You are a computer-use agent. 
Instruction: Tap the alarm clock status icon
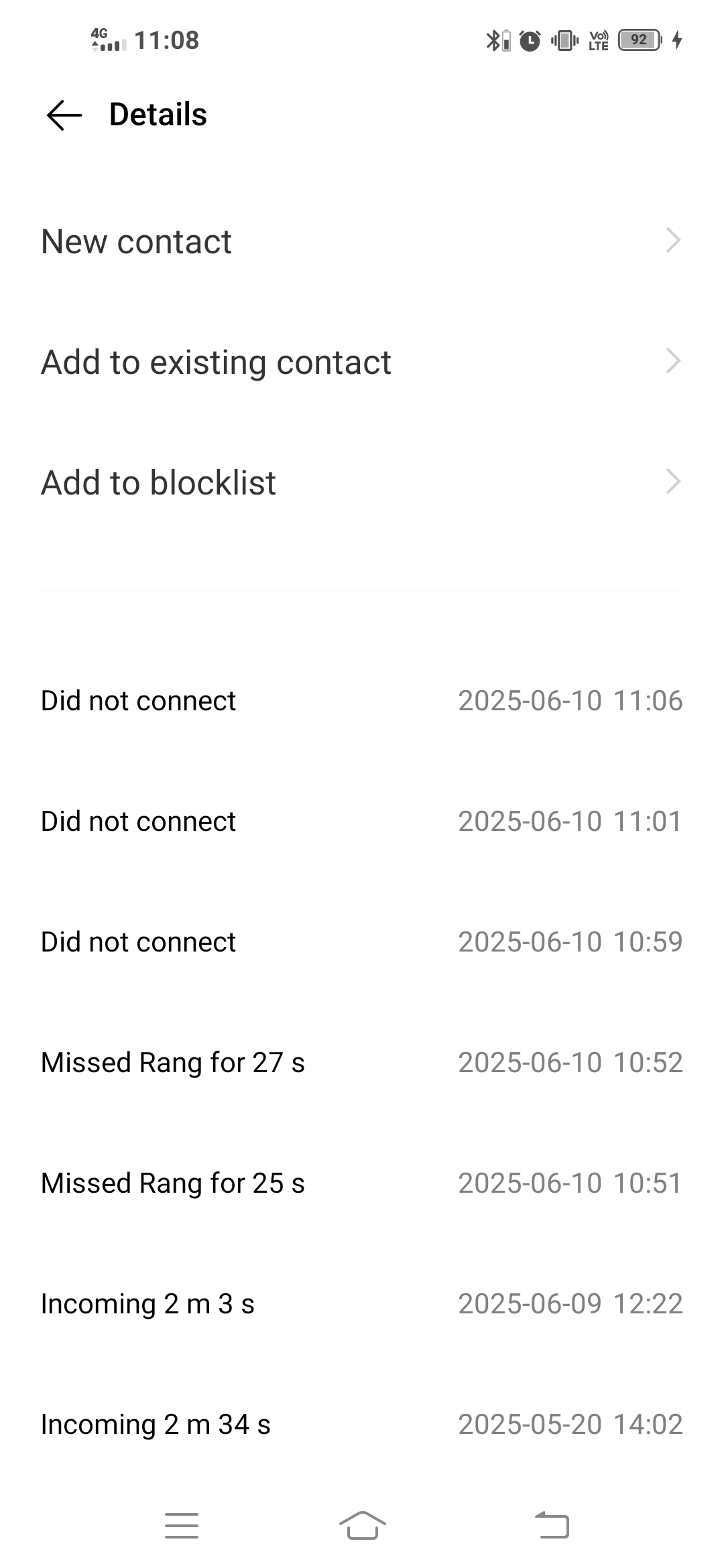(x=530, y=40)
